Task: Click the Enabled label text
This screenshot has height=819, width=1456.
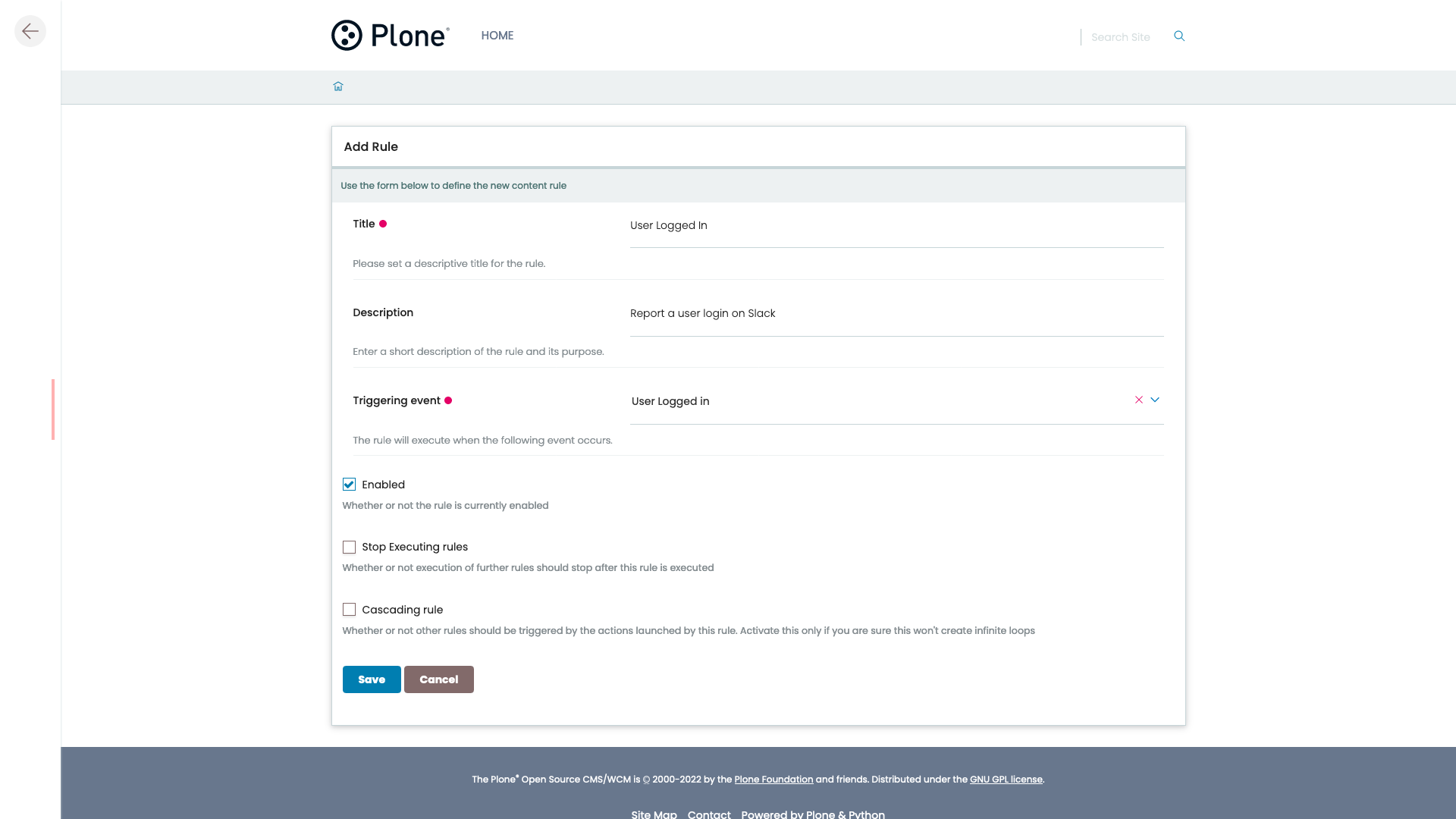Action: tap(384, 485)
